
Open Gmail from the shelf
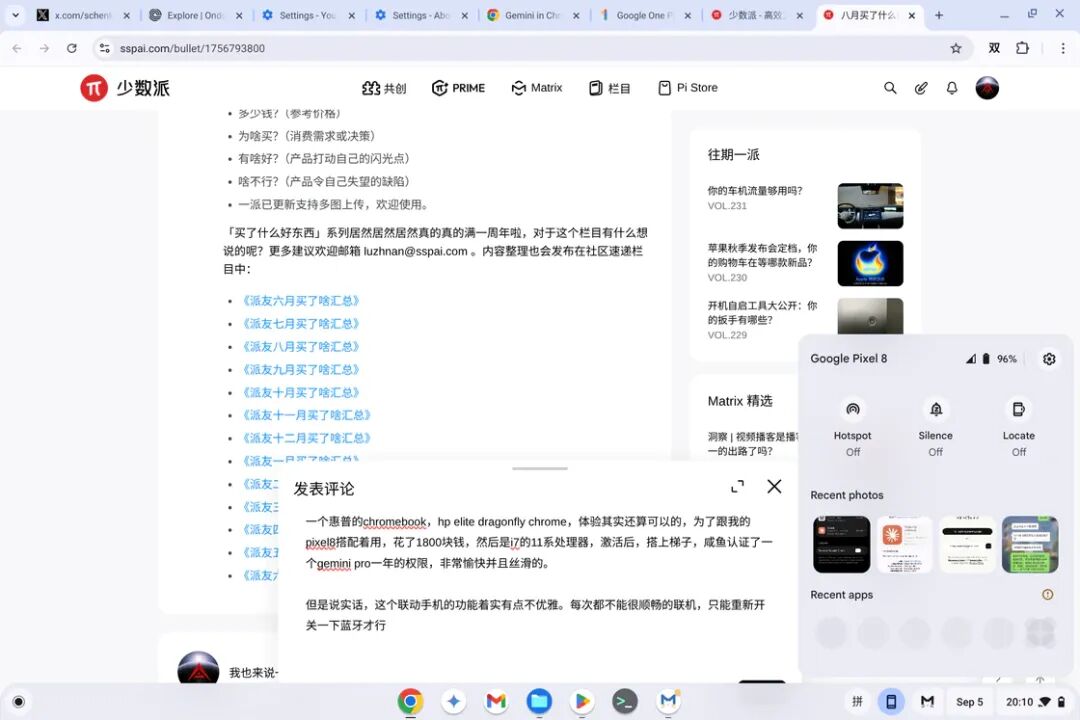pos(496,701)
